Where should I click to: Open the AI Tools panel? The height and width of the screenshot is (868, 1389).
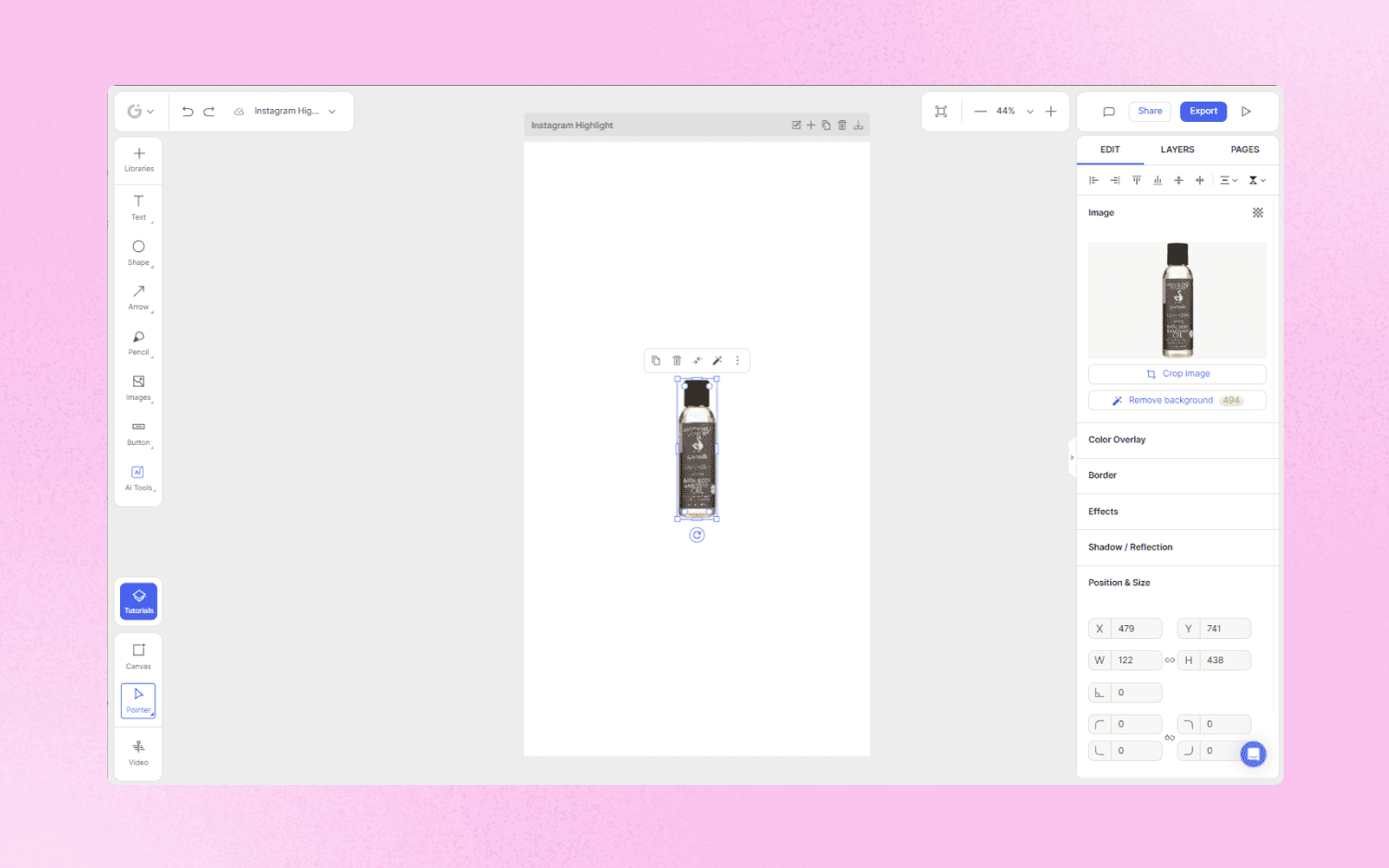coord(138,477)
